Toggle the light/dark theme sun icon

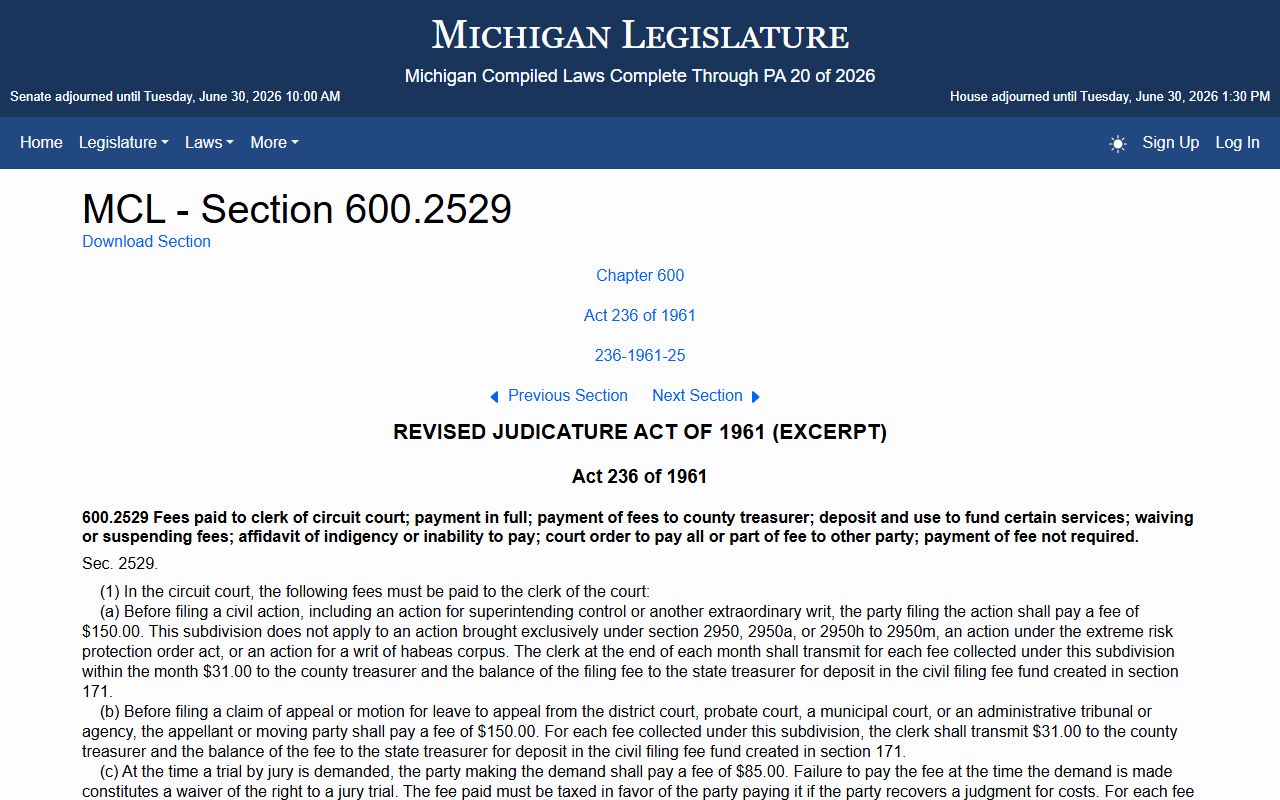coord(1117,143)
